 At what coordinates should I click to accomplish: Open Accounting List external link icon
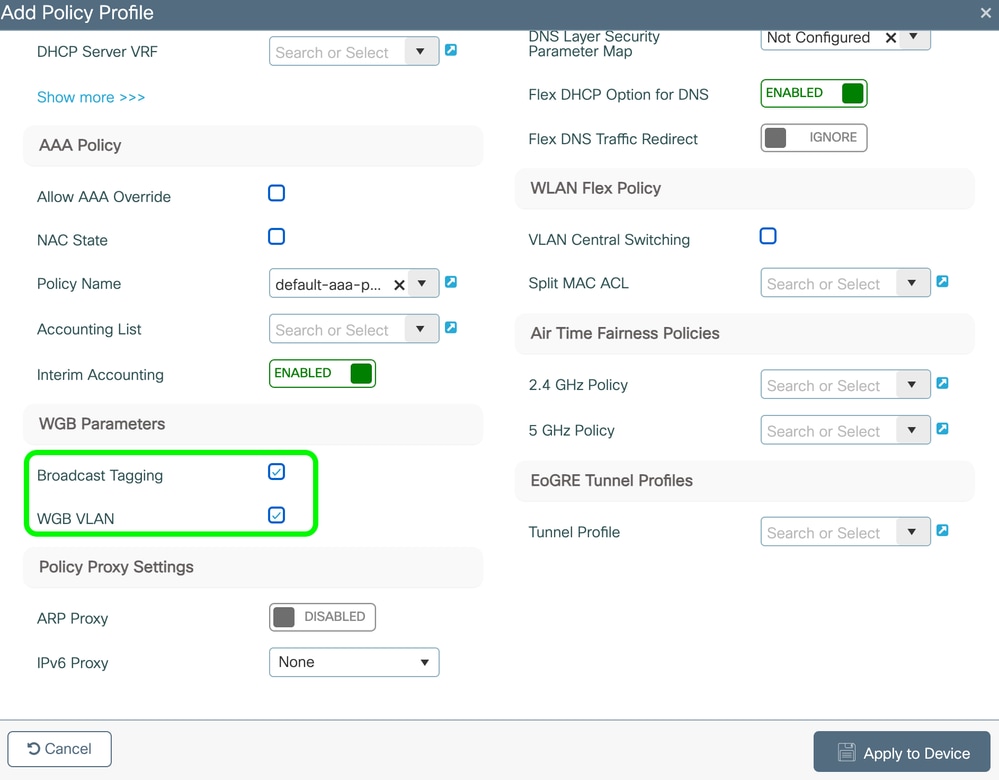coord(450,328)
